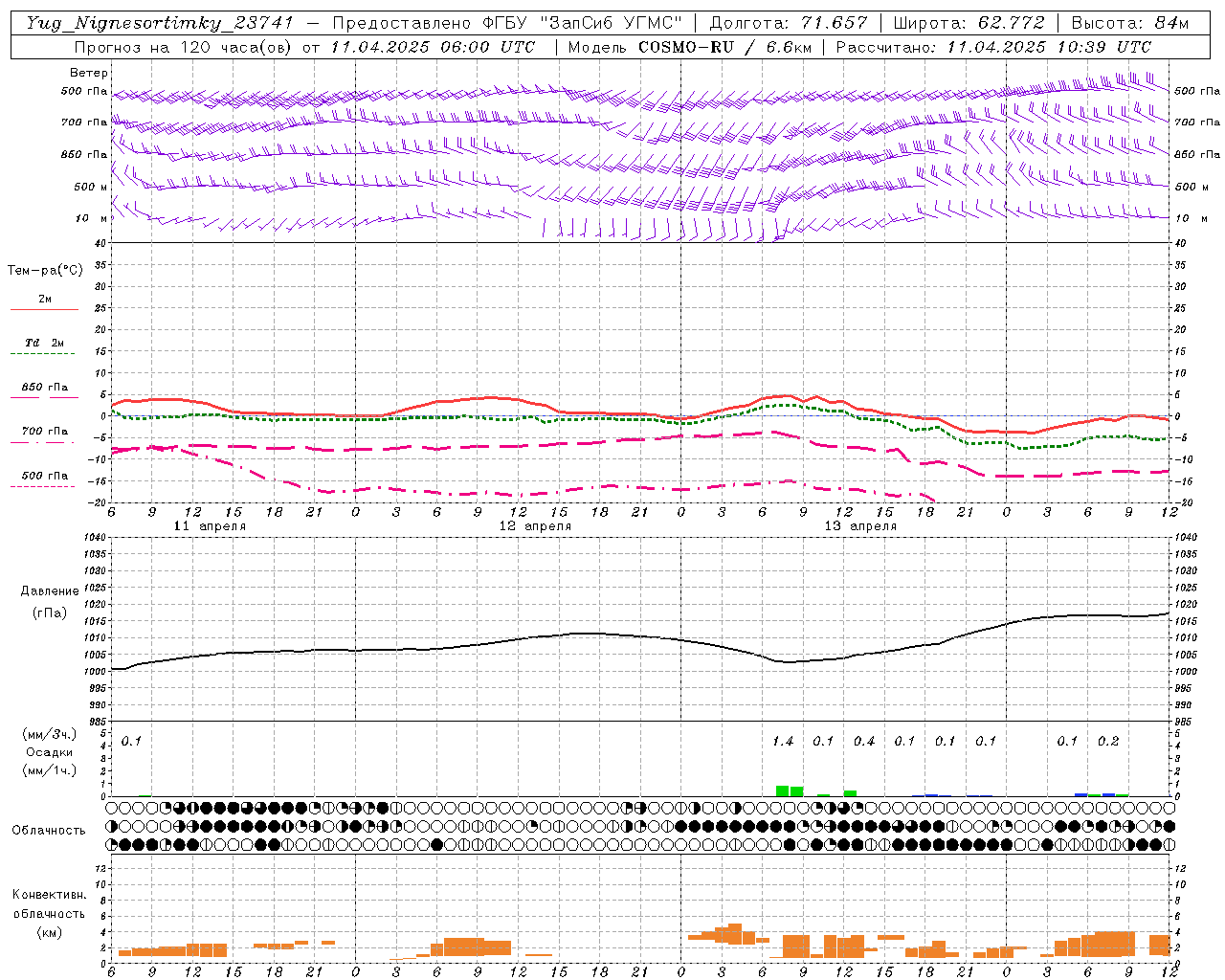Click the tallest green precipitation bar
Viewport: 1225px width, 980px height.
point(783,791)
